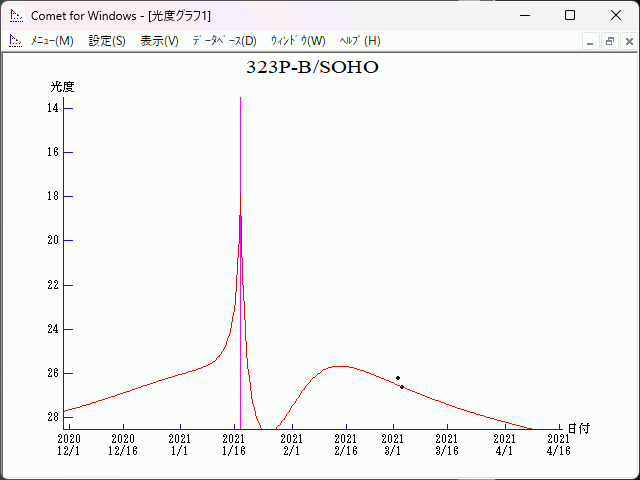Screen dimensions: 640x480
Task: Restore the inner graph child window
Action: tap(610, 42)
